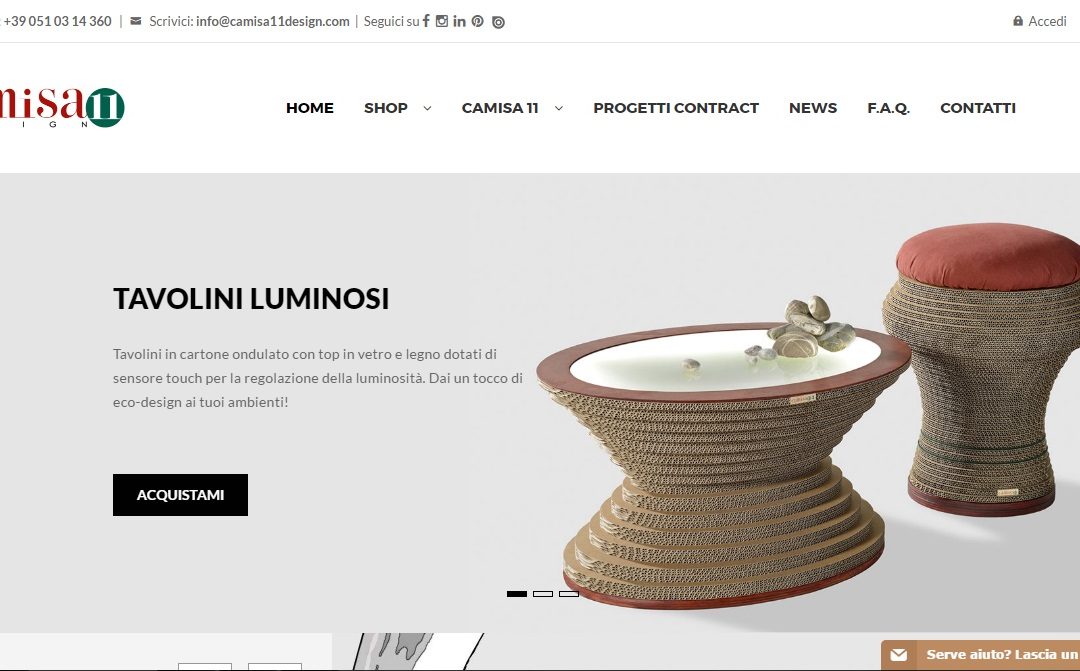The height and width of the screenshot is (671, 1080).
Task: Select the first slider indicator
Action: [517, 594]
